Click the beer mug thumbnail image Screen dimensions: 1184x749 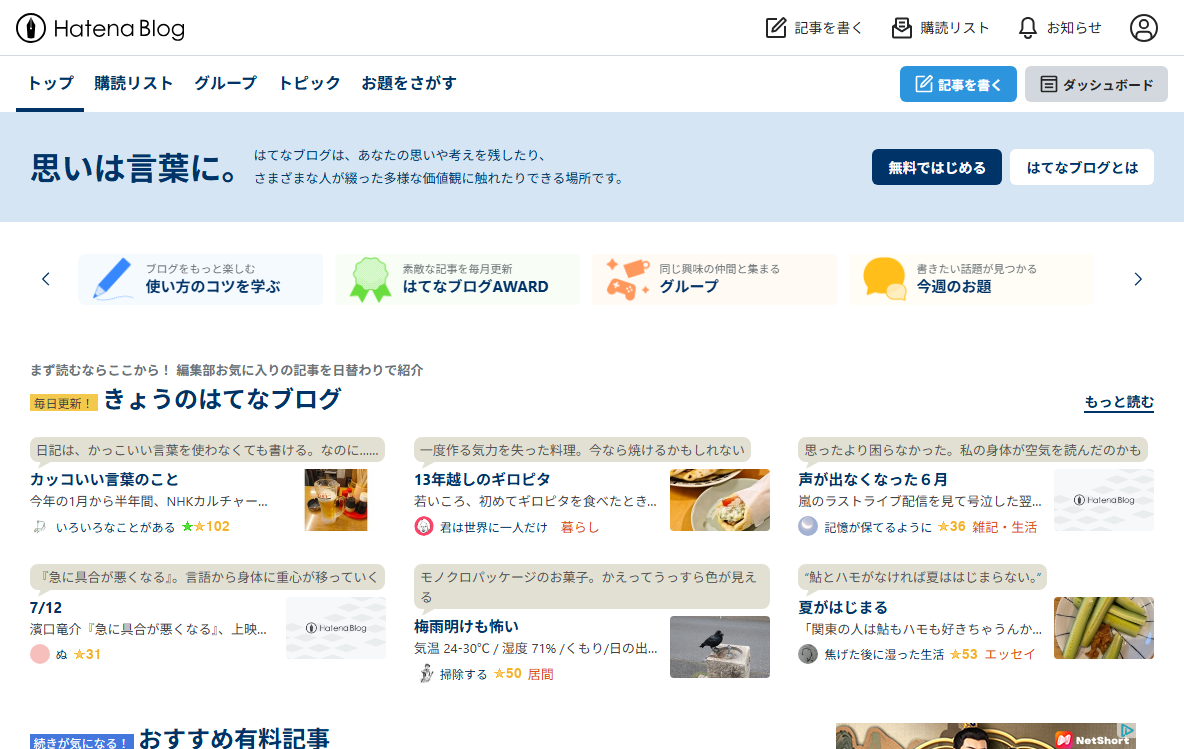coord(336,500)
